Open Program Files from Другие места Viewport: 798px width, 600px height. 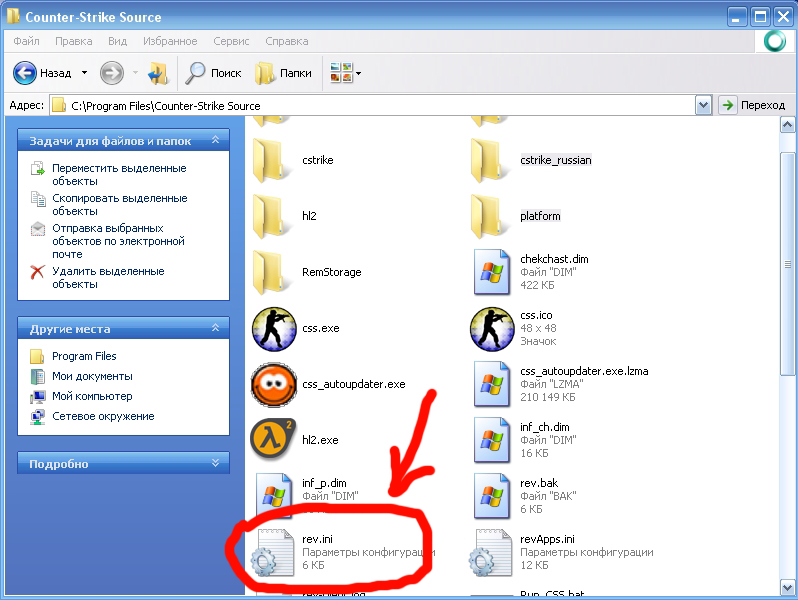(x=84, y=356)
